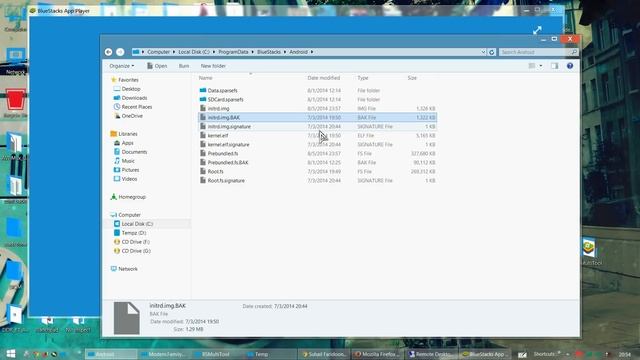Click the Root.fs file icon

(x=203, y=171)
